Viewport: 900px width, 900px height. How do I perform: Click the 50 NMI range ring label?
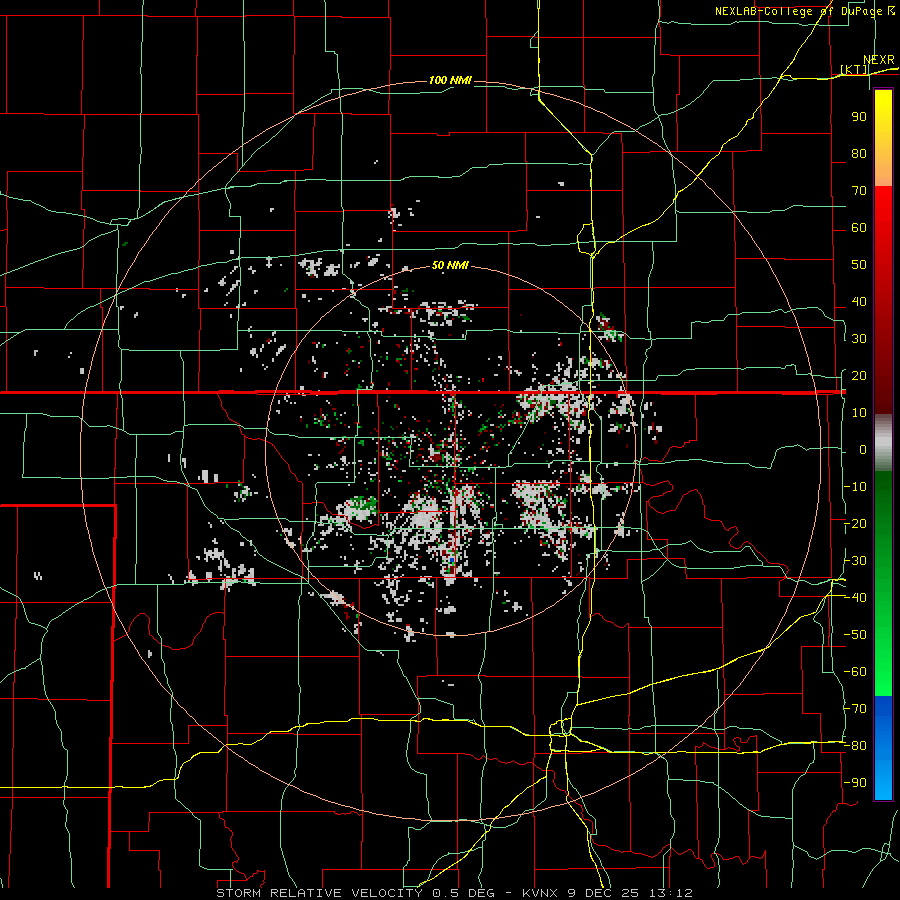(450, 265)
